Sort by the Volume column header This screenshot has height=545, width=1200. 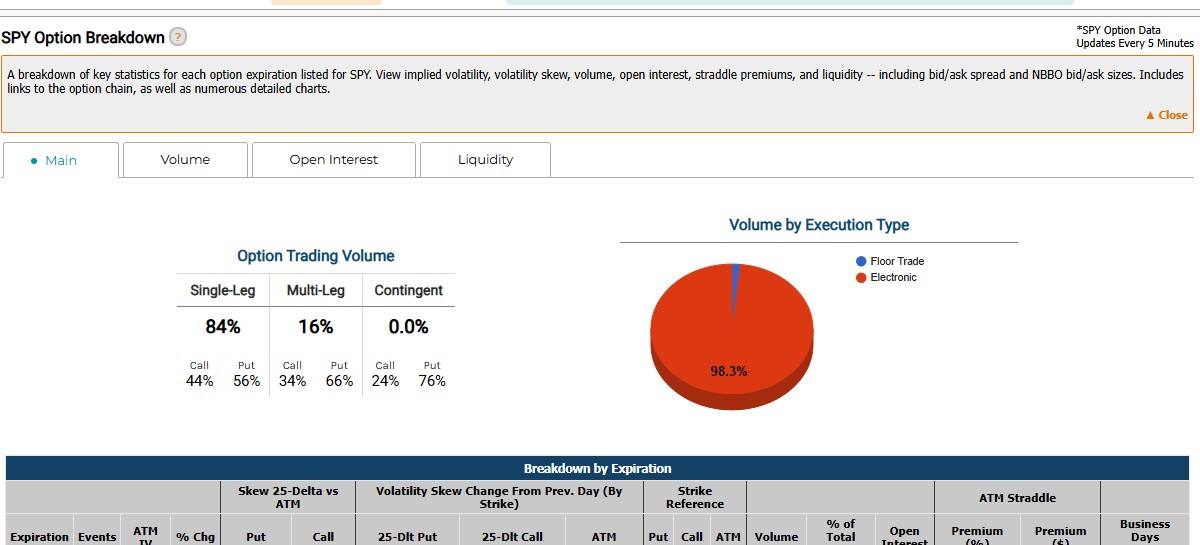pos(776,537)
